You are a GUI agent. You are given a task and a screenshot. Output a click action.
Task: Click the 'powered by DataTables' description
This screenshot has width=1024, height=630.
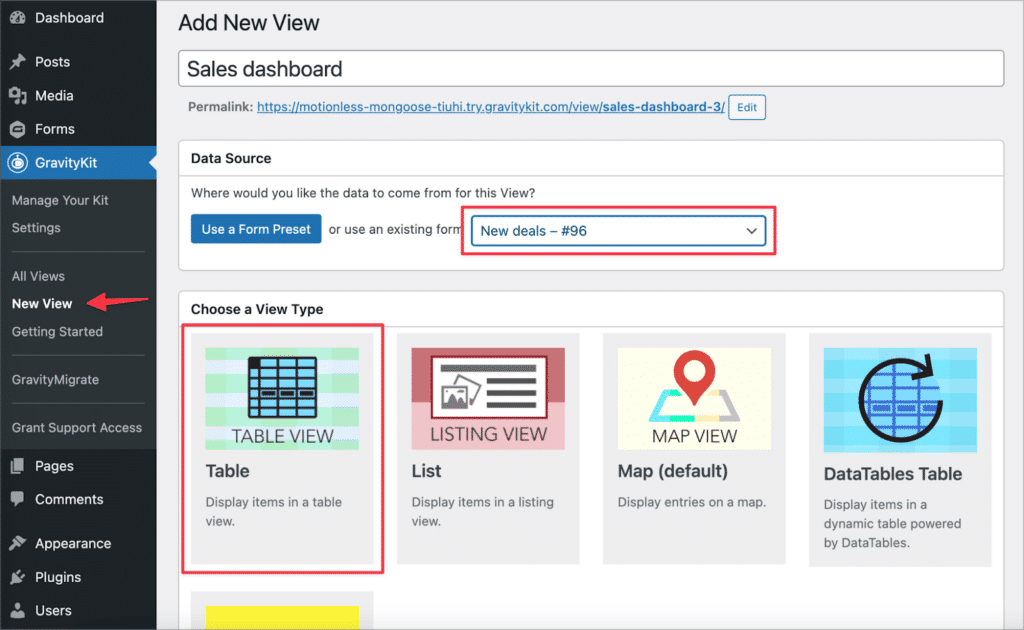pos(893,524)
